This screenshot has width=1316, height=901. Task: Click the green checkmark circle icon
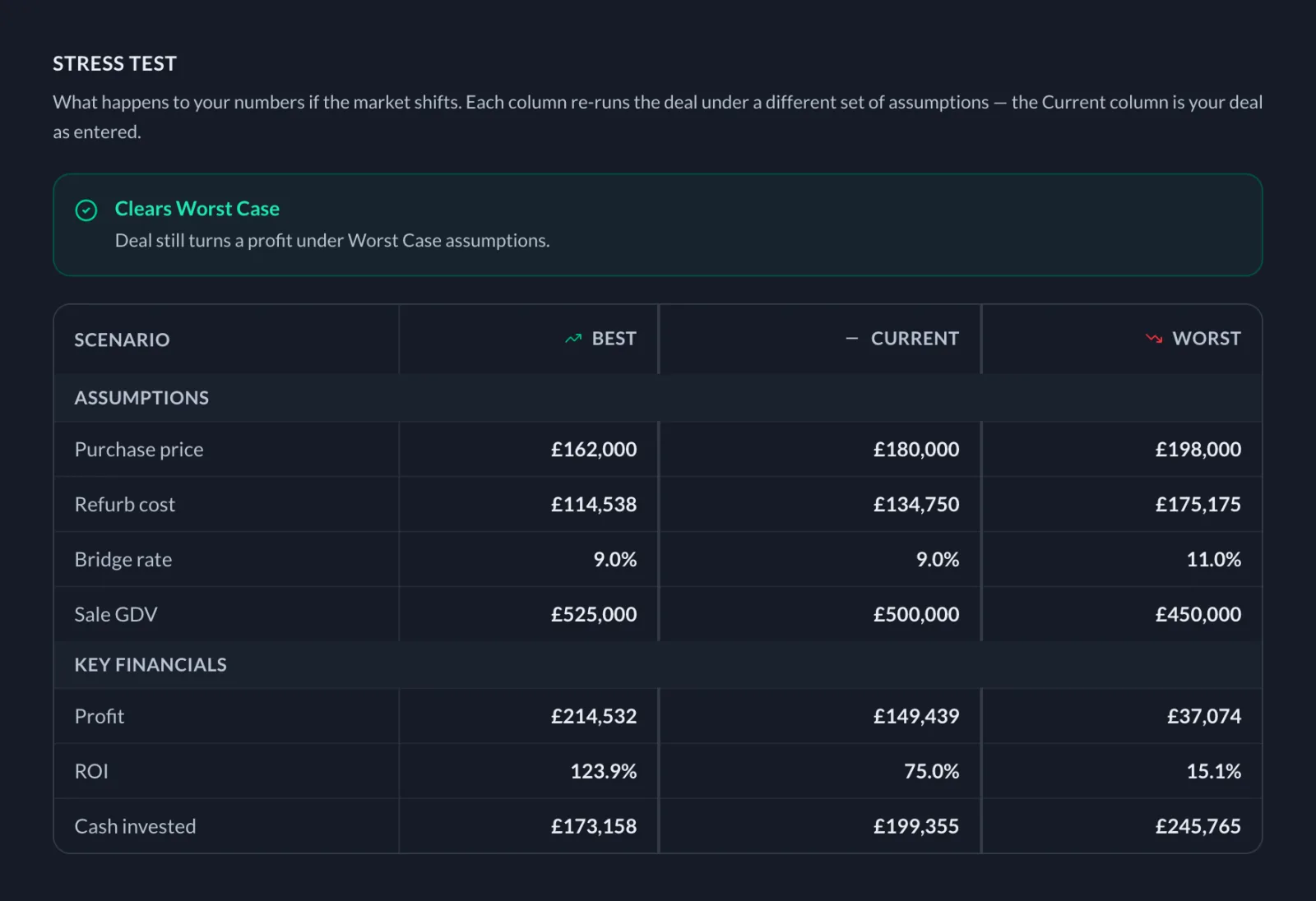[x=86, y=210]
